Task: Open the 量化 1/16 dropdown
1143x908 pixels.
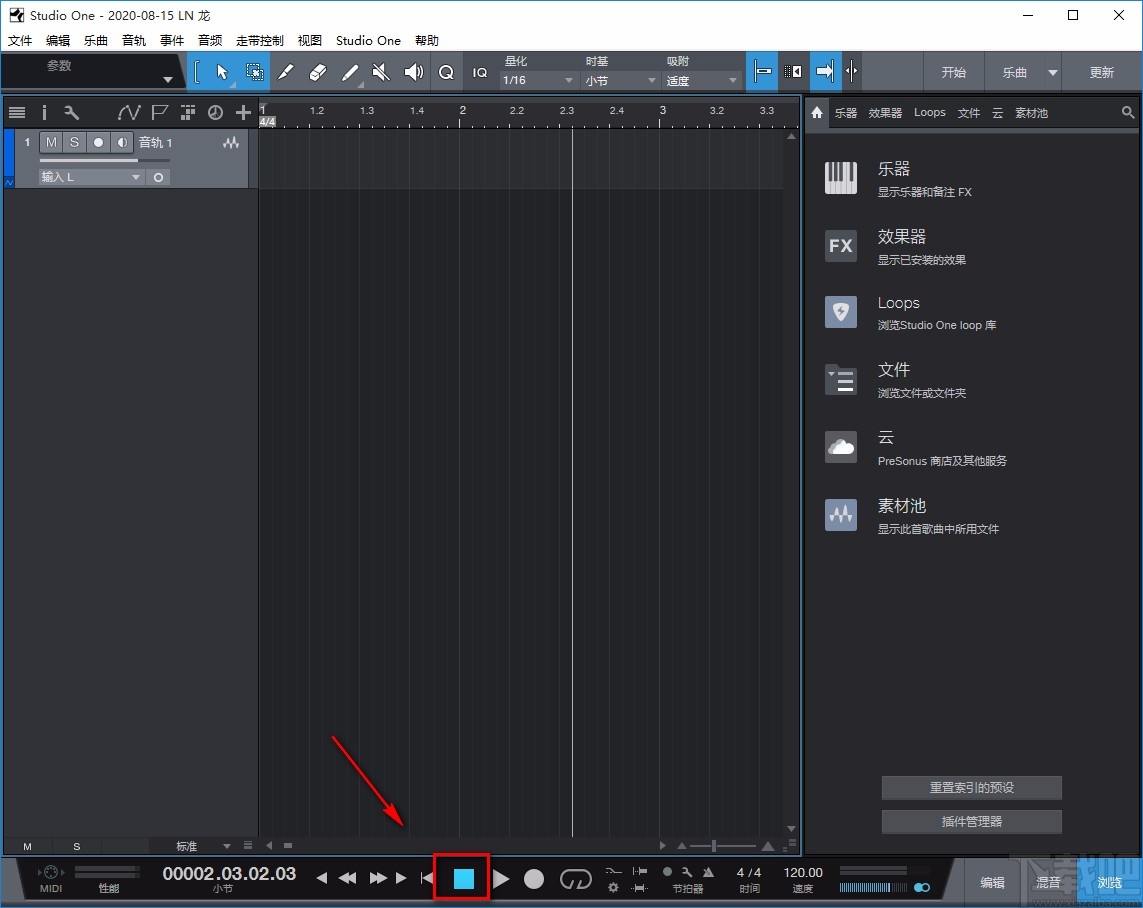Action: pyautogui.click(x=537, y=80)
